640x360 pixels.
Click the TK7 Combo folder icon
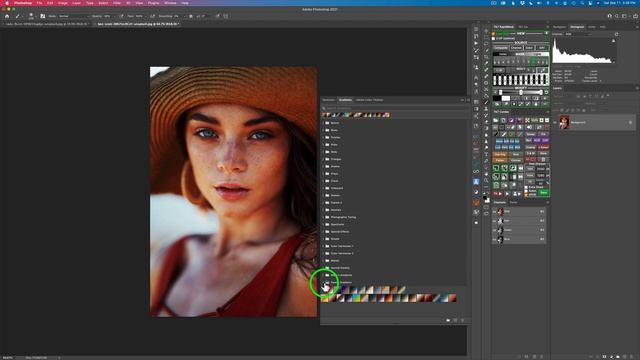point(496,120)
